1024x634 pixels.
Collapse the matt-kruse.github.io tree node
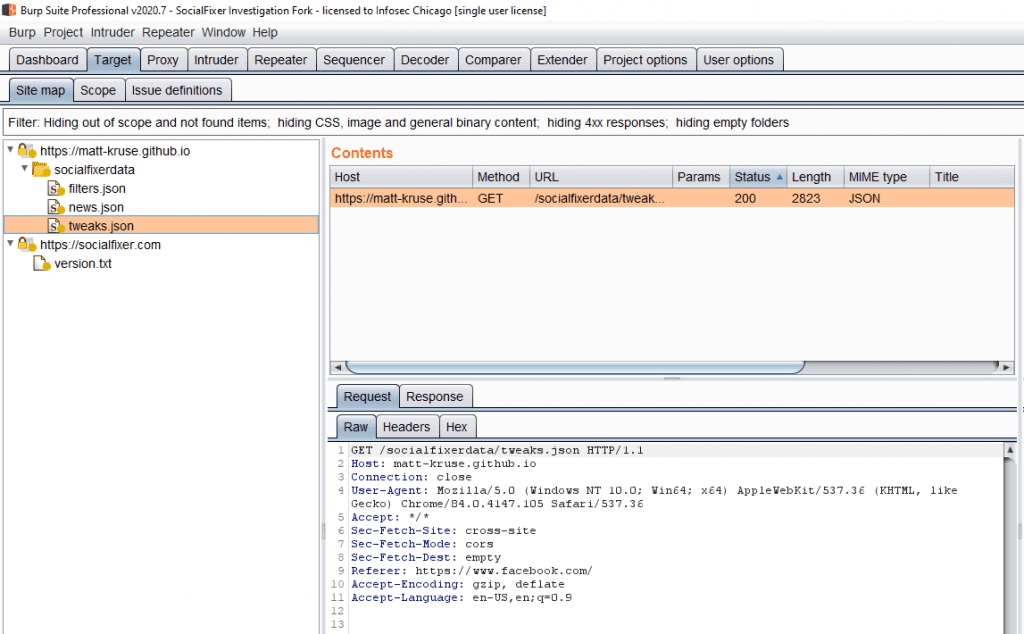pos(9,148)
